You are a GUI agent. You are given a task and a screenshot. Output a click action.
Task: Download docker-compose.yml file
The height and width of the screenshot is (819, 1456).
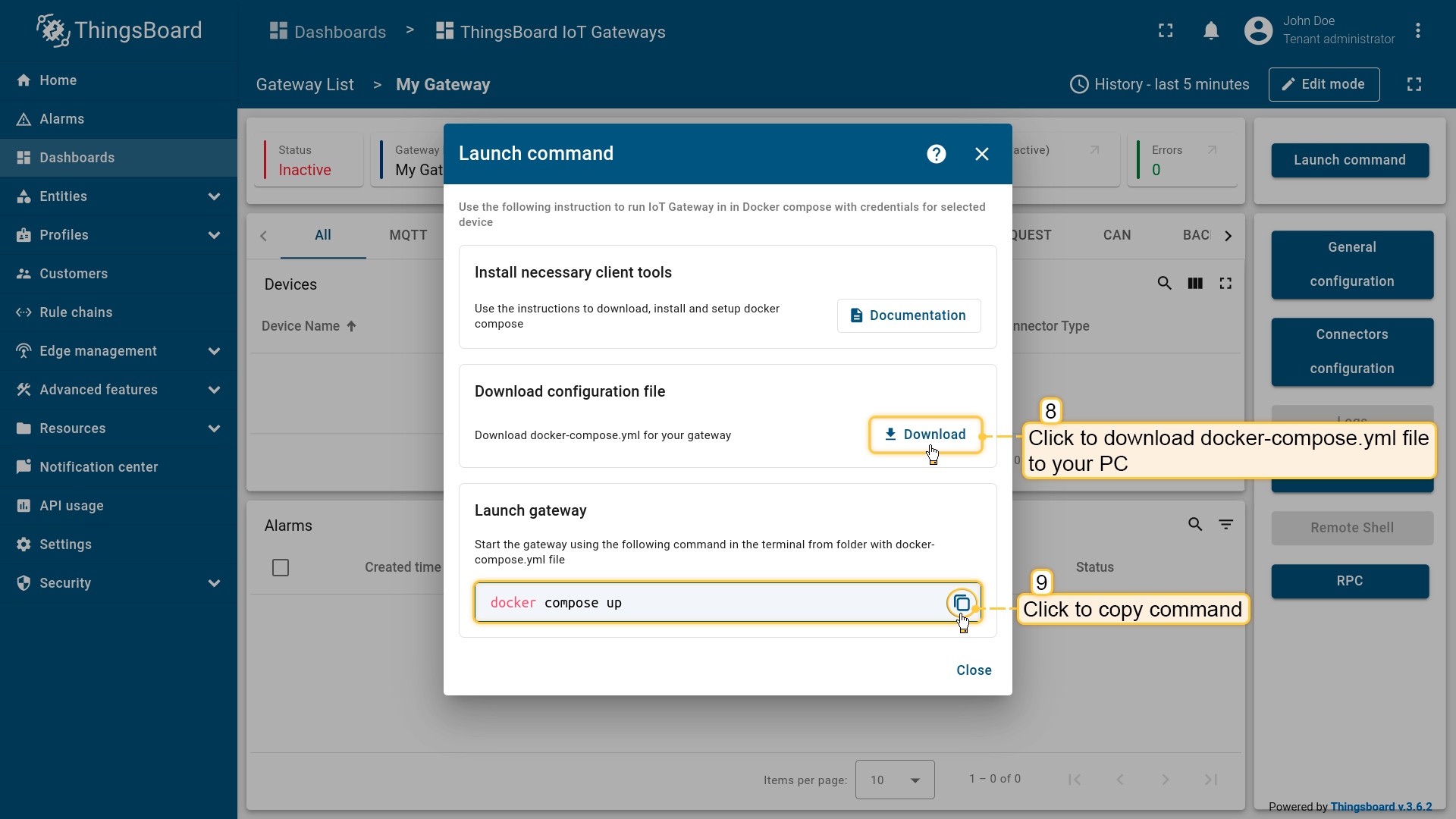(925, 435)
